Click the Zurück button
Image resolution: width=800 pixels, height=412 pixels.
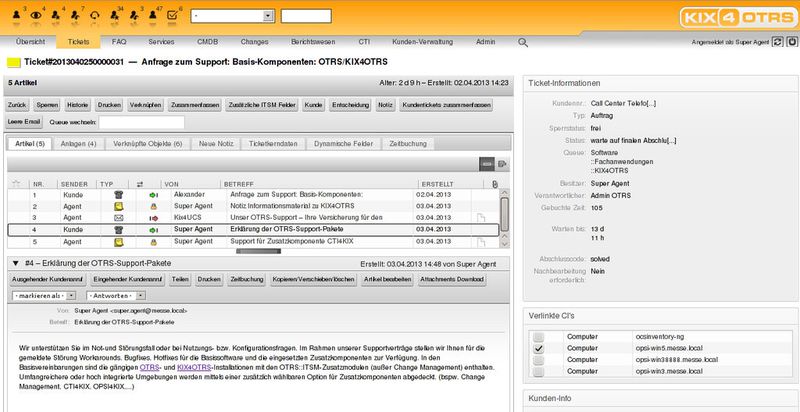point(17,105)
